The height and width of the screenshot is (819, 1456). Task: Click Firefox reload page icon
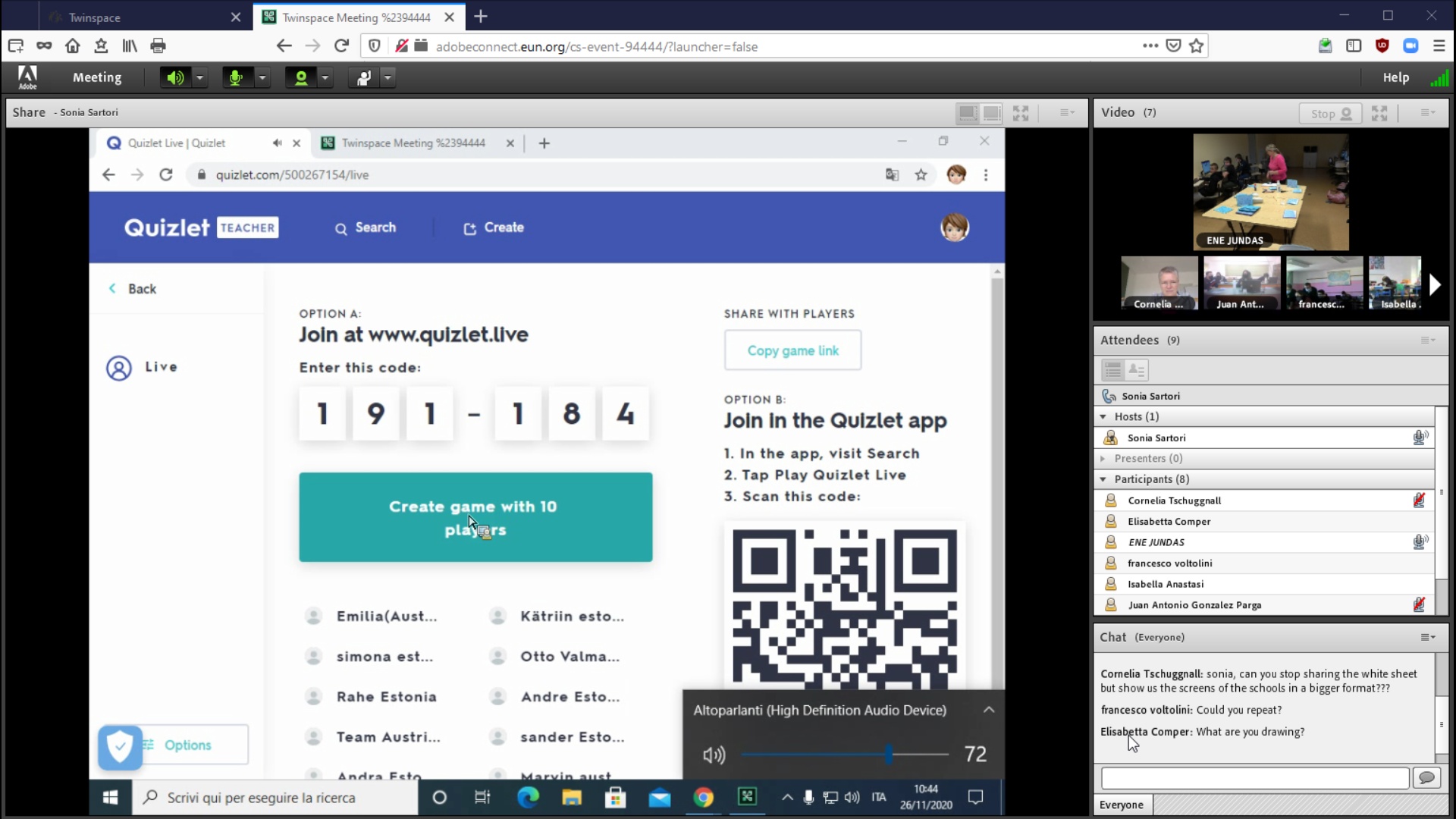[341, 46]
